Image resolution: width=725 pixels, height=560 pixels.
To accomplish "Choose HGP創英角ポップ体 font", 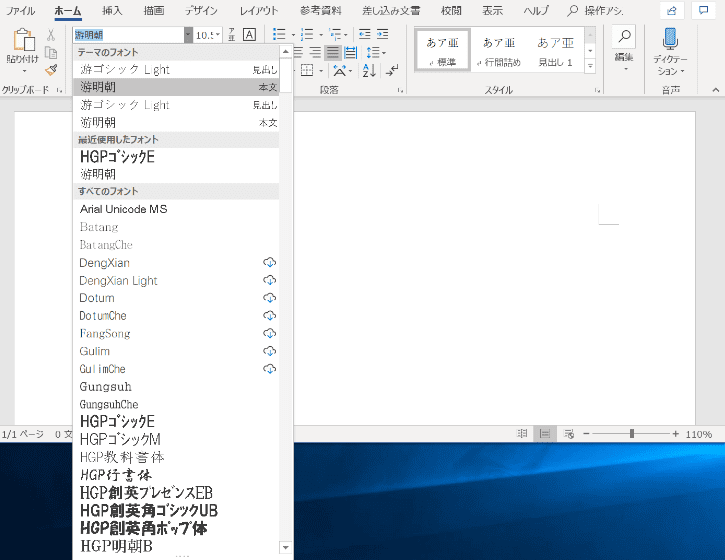I will [x=176, y=528].
